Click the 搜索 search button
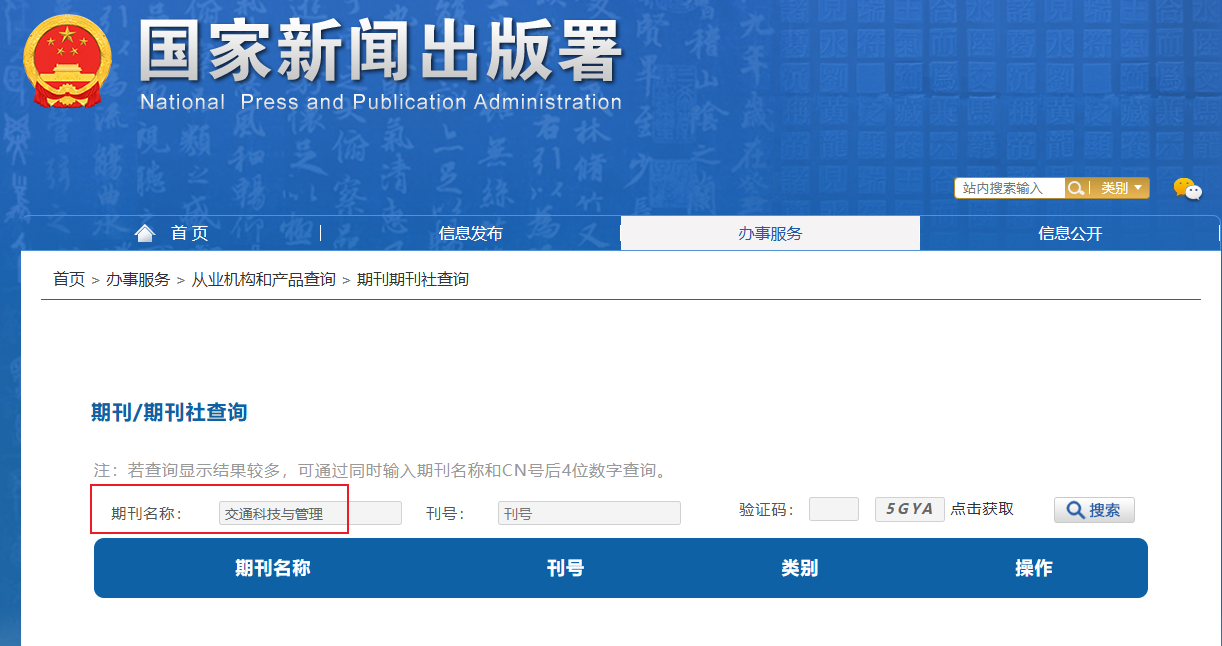 coord(1094,510)
